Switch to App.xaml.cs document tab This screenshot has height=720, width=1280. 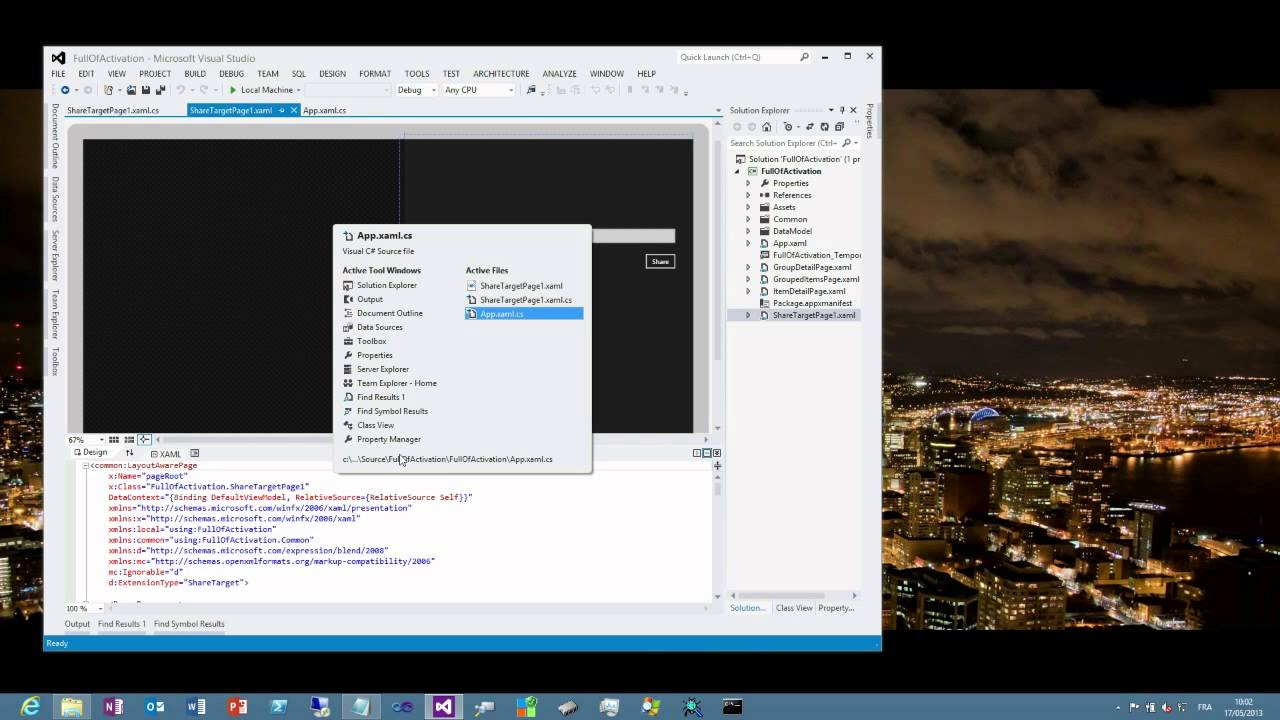[325, 110]
